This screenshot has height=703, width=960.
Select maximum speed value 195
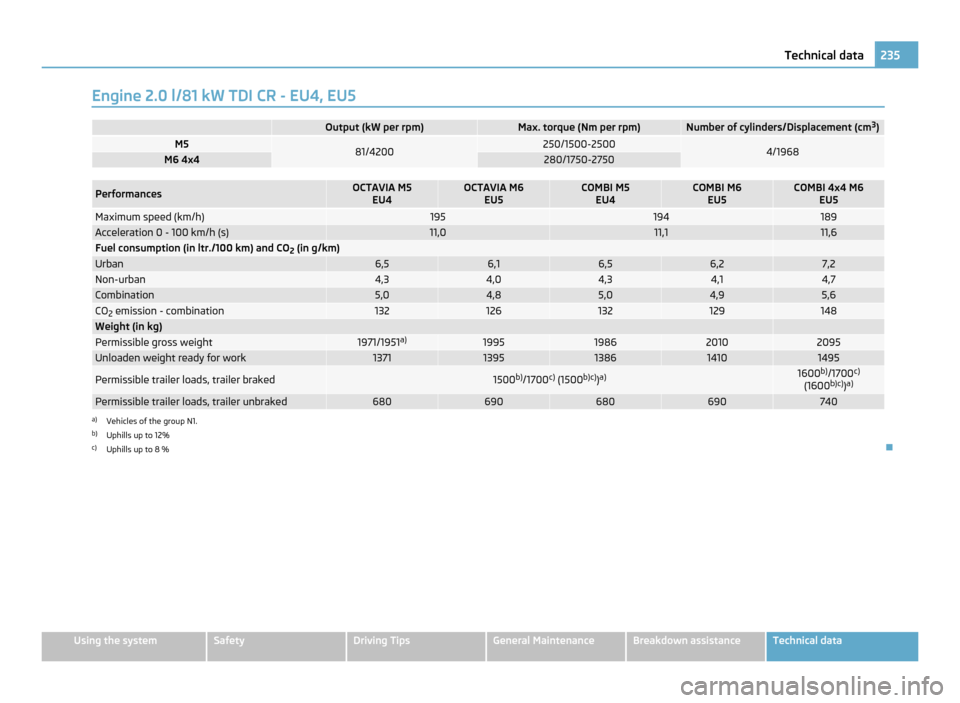pyautogui.click(x=438, y=217)
